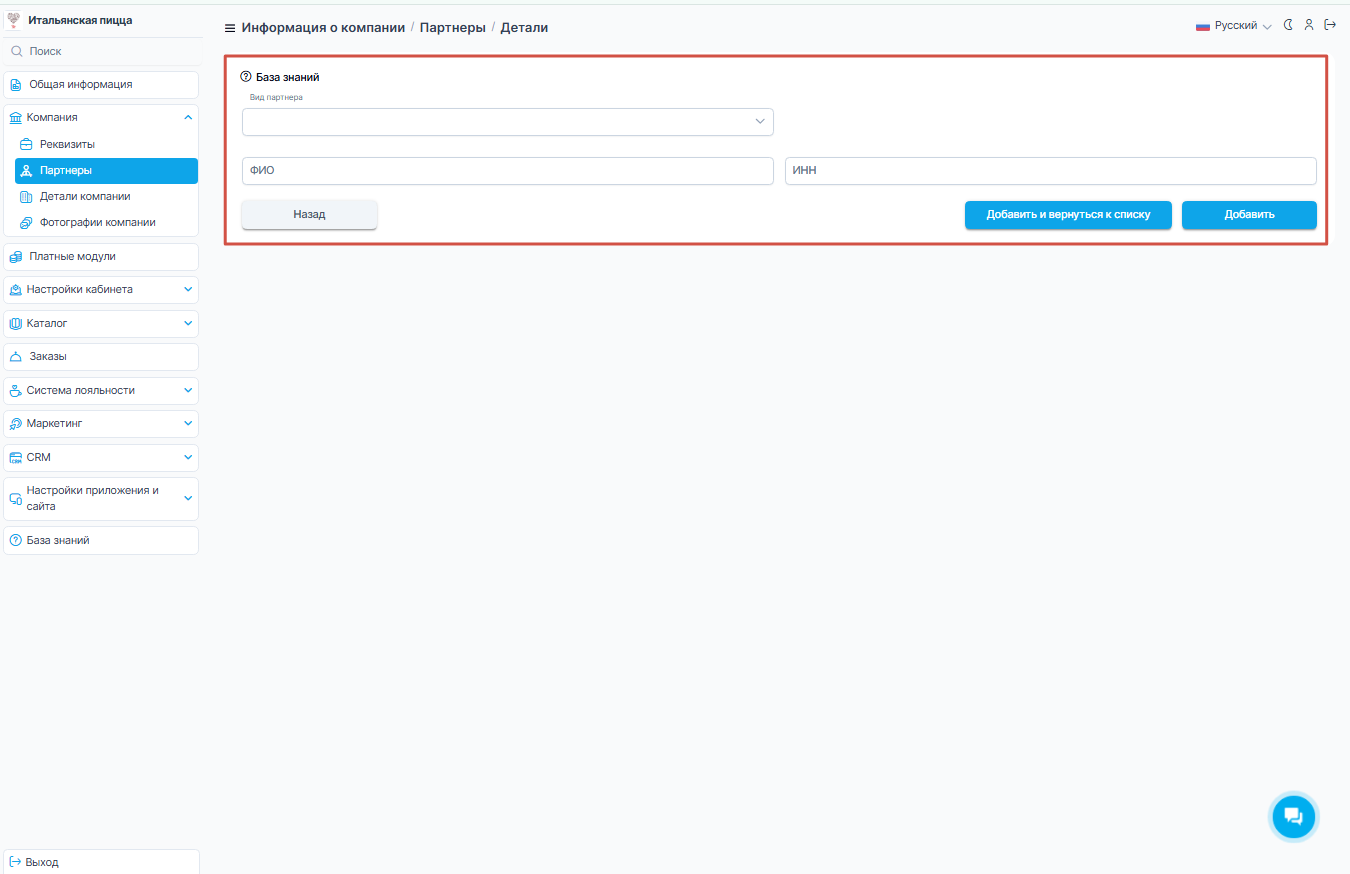Screen dimensions: 1350x874
Task: Select Детали компании submenu item
Action: pyautogui.click(x=106, y=197)
